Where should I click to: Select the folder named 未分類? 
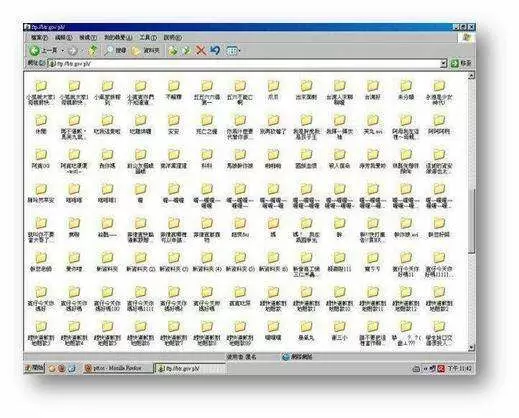pyautogui.click(x=406, y=90)
